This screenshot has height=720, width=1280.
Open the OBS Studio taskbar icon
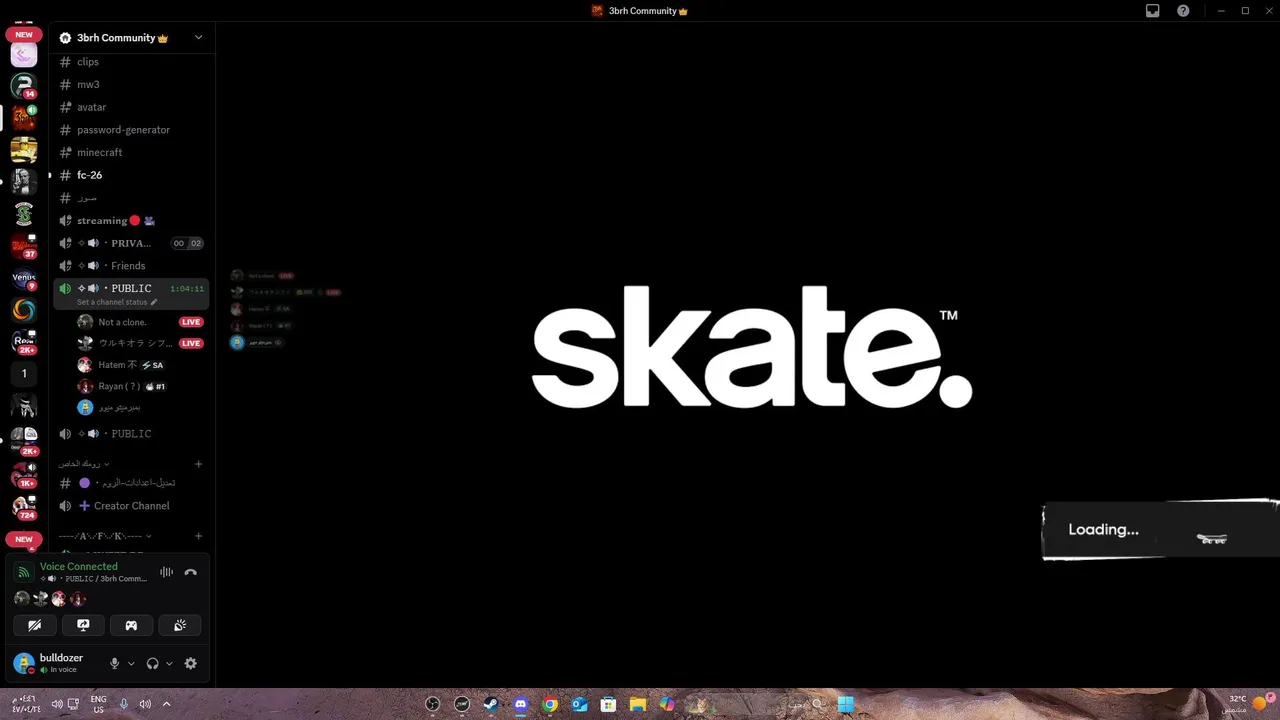(x=433, y=704)
